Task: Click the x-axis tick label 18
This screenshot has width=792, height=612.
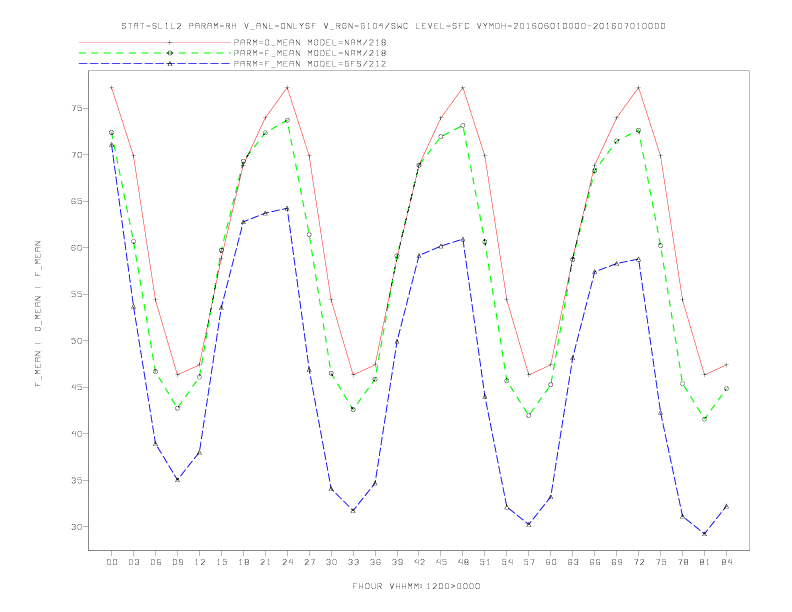Action: 243,562
